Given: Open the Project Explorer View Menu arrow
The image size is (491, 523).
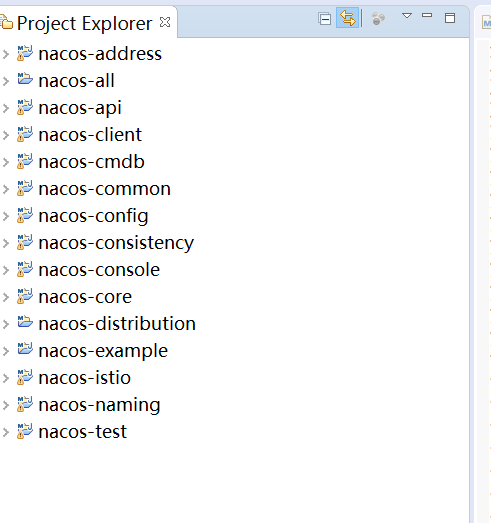Looking at the screenshot, I should point(407,15).
